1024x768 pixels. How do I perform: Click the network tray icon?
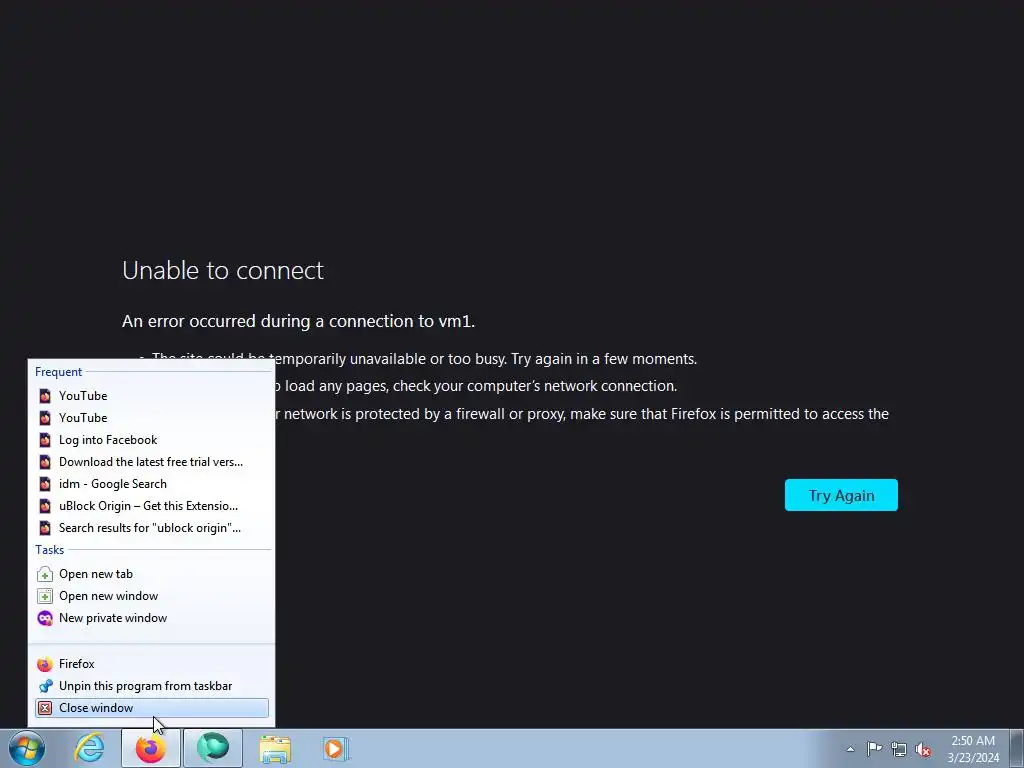(x=899, y=749)
